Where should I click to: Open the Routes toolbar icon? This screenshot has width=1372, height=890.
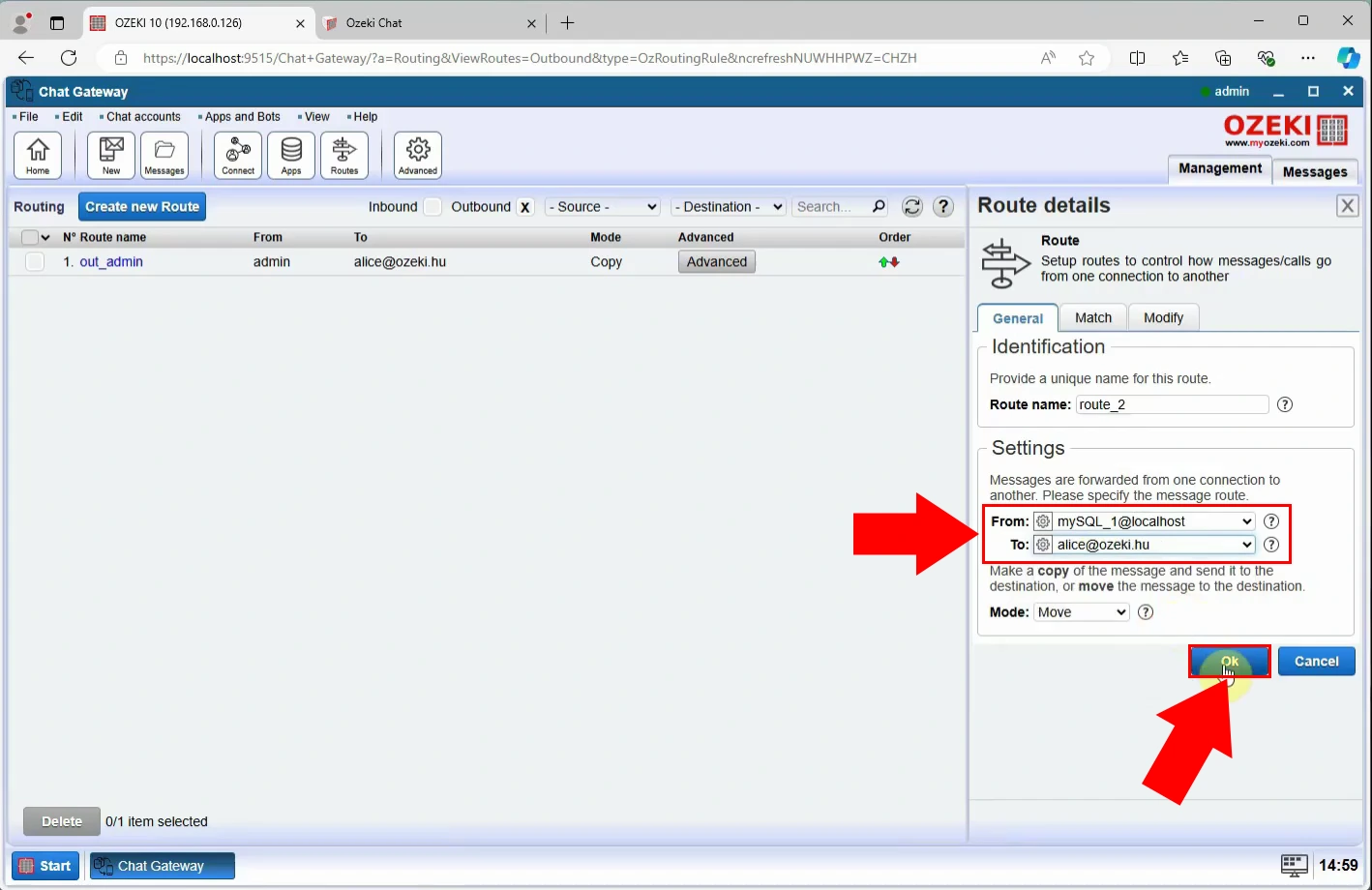(x=344, y=155)
